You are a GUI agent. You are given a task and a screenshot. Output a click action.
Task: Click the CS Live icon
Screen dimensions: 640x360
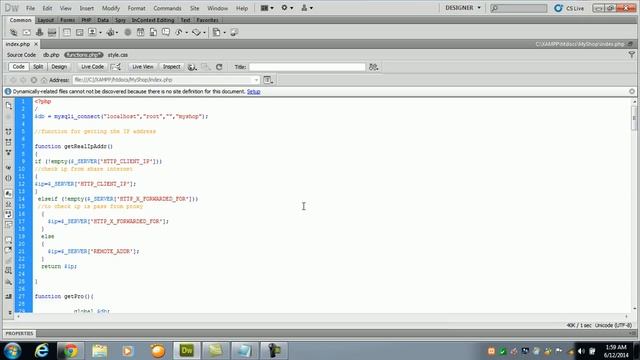[x=558, y=8]
